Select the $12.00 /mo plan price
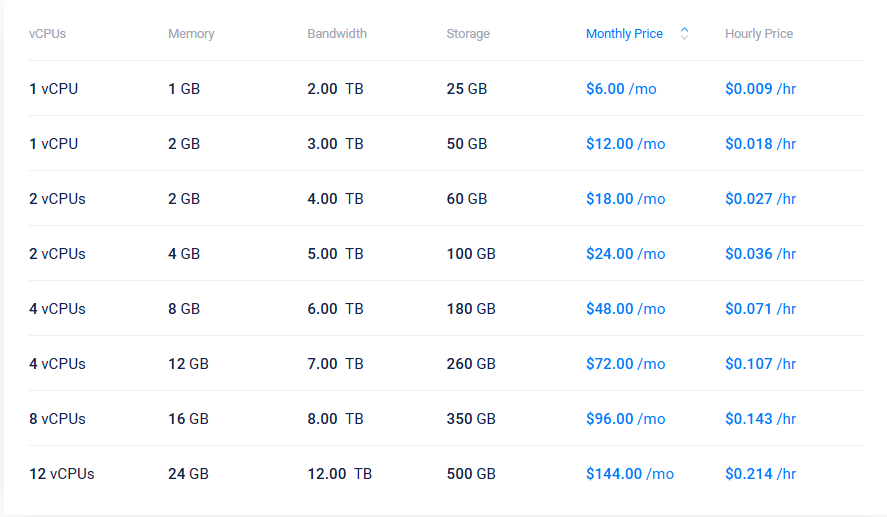Viewport: 887px width, 517px height. [x=625, y=144]
